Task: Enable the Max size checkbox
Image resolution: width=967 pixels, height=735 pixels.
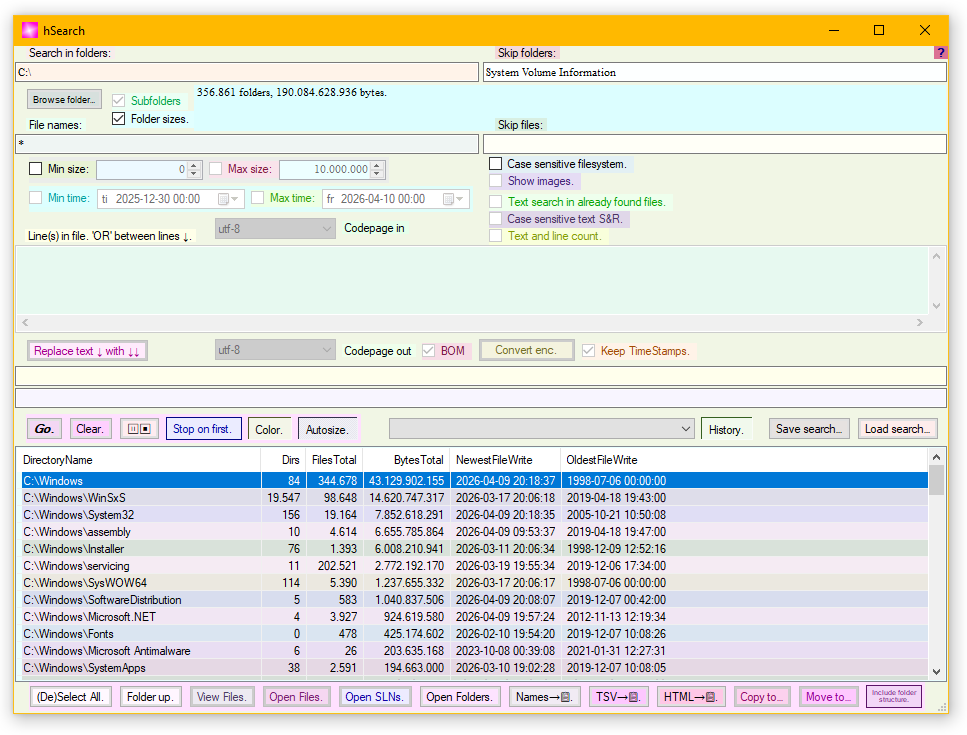Action: pyautogui.click(x=215, y=168)
